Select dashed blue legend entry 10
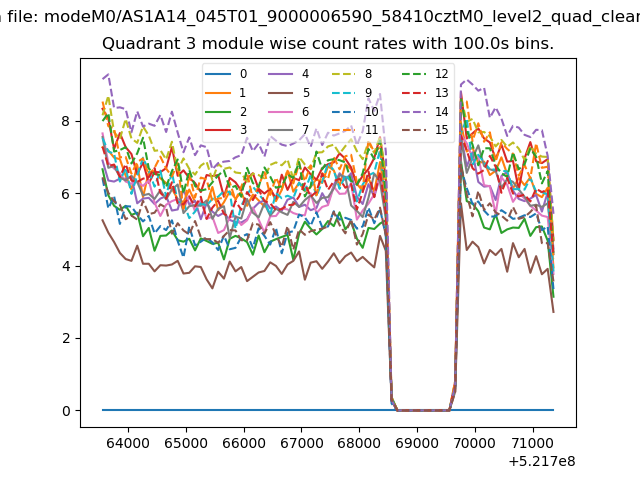The width and height of the screenshot is (640, 480). pos(354,111)
